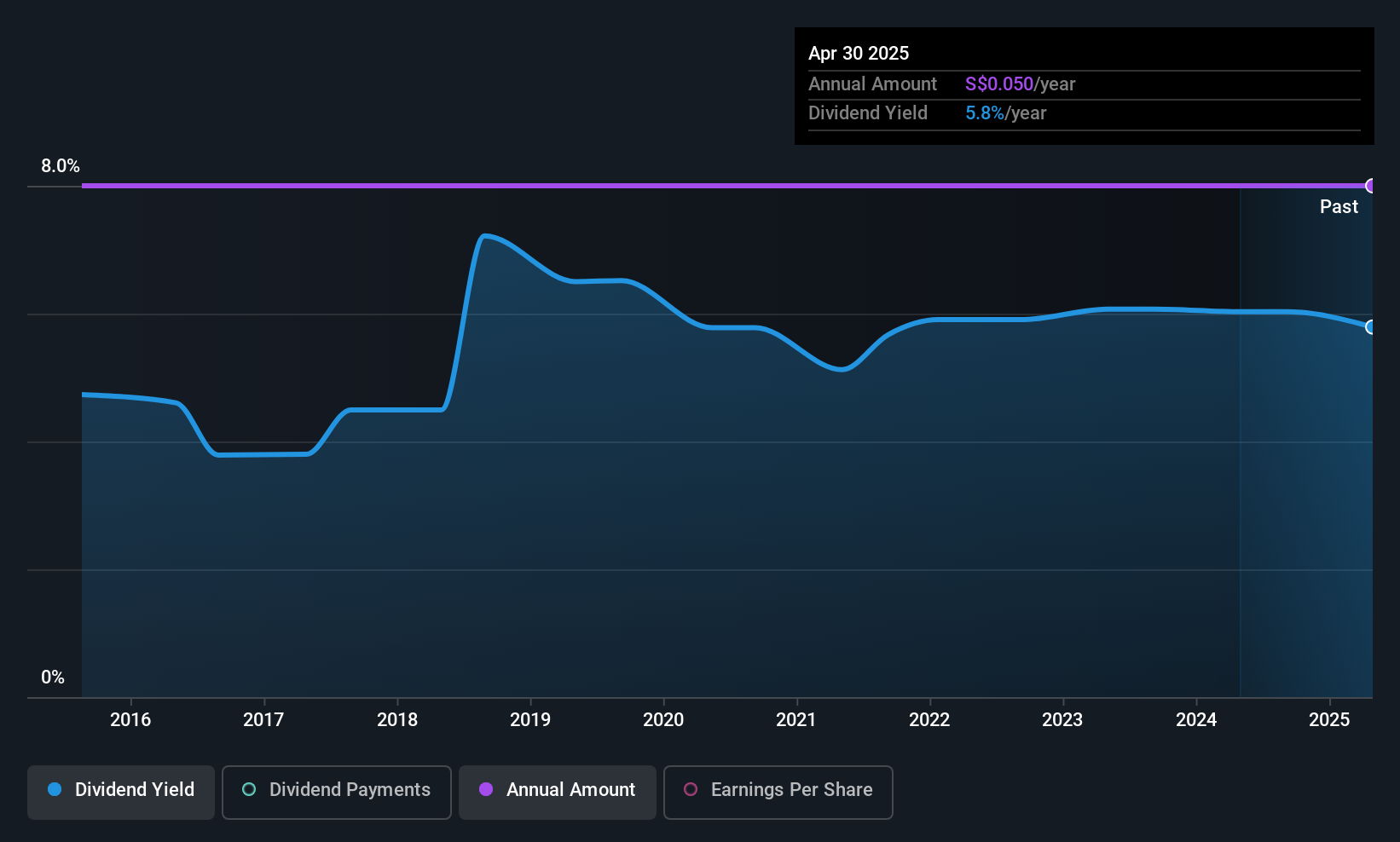Click the 2021 x-axis label
1400x842 pixels.
click(796, 720)
